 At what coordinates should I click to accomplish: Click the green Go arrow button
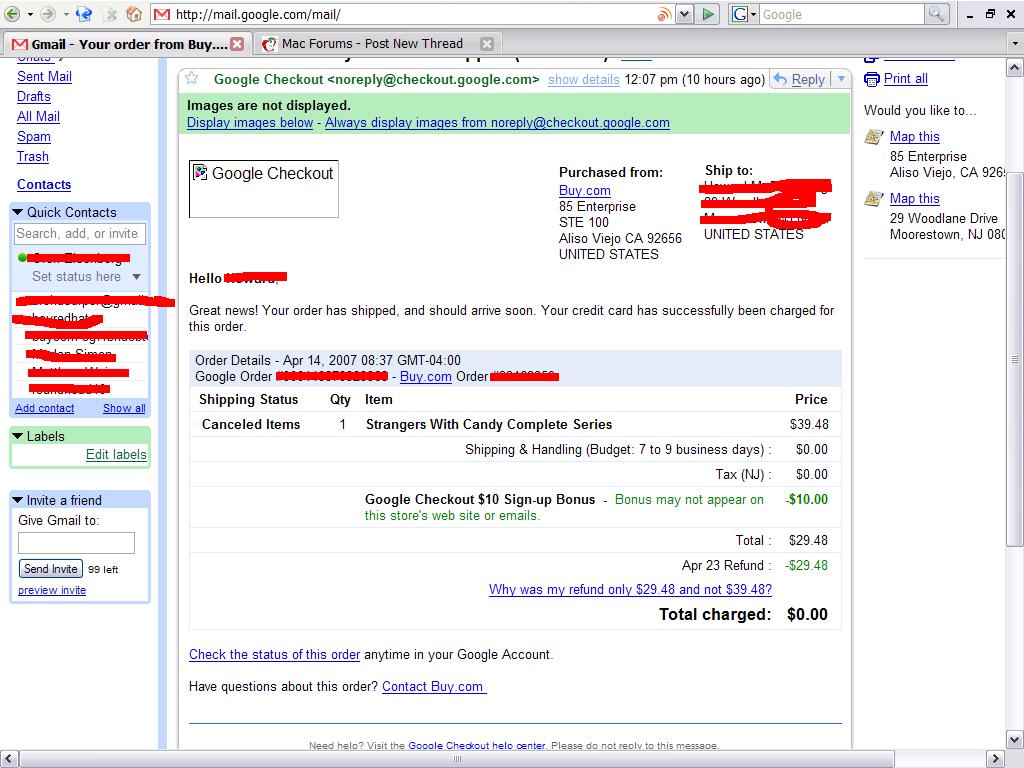[708, 14]
